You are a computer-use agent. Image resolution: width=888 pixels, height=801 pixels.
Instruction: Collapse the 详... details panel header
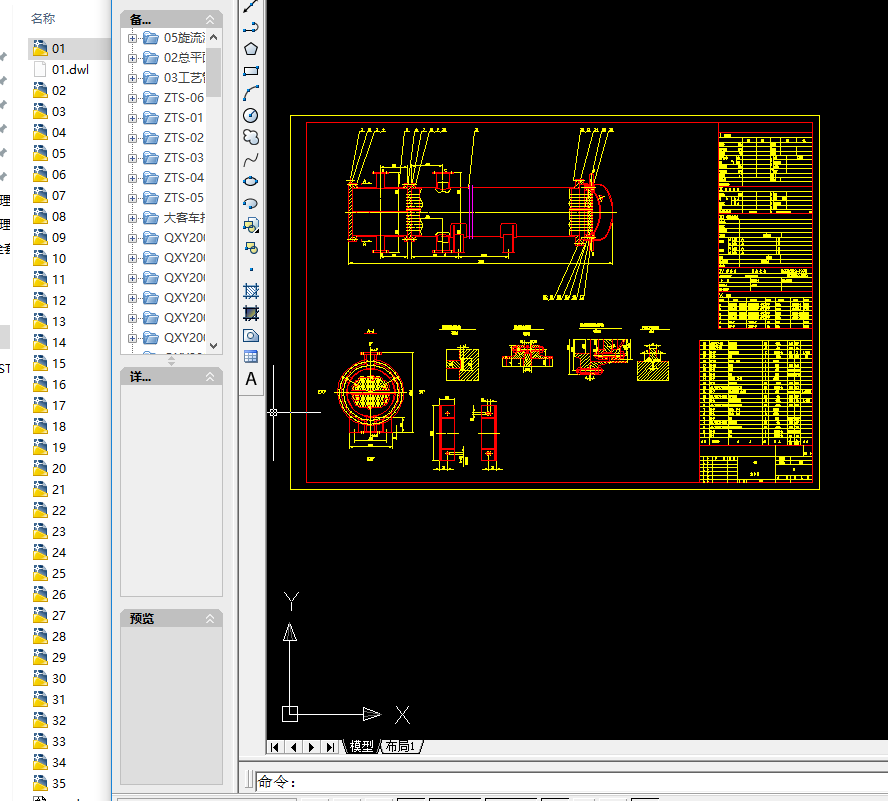pos(210,377)
